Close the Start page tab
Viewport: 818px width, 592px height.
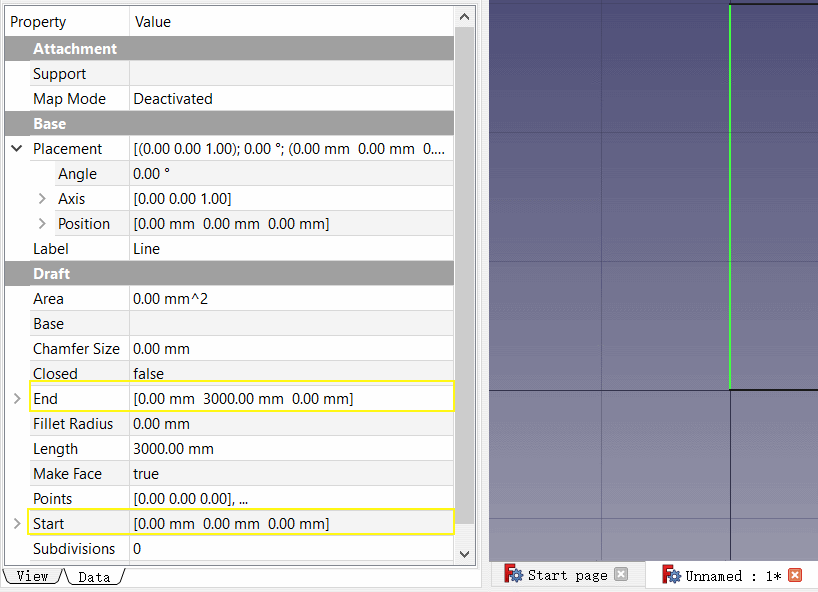621,574
